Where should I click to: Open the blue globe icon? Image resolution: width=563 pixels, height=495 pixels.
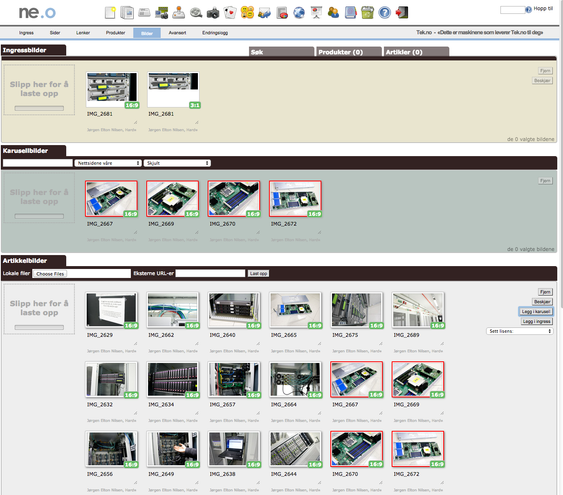tap(299, 13)
